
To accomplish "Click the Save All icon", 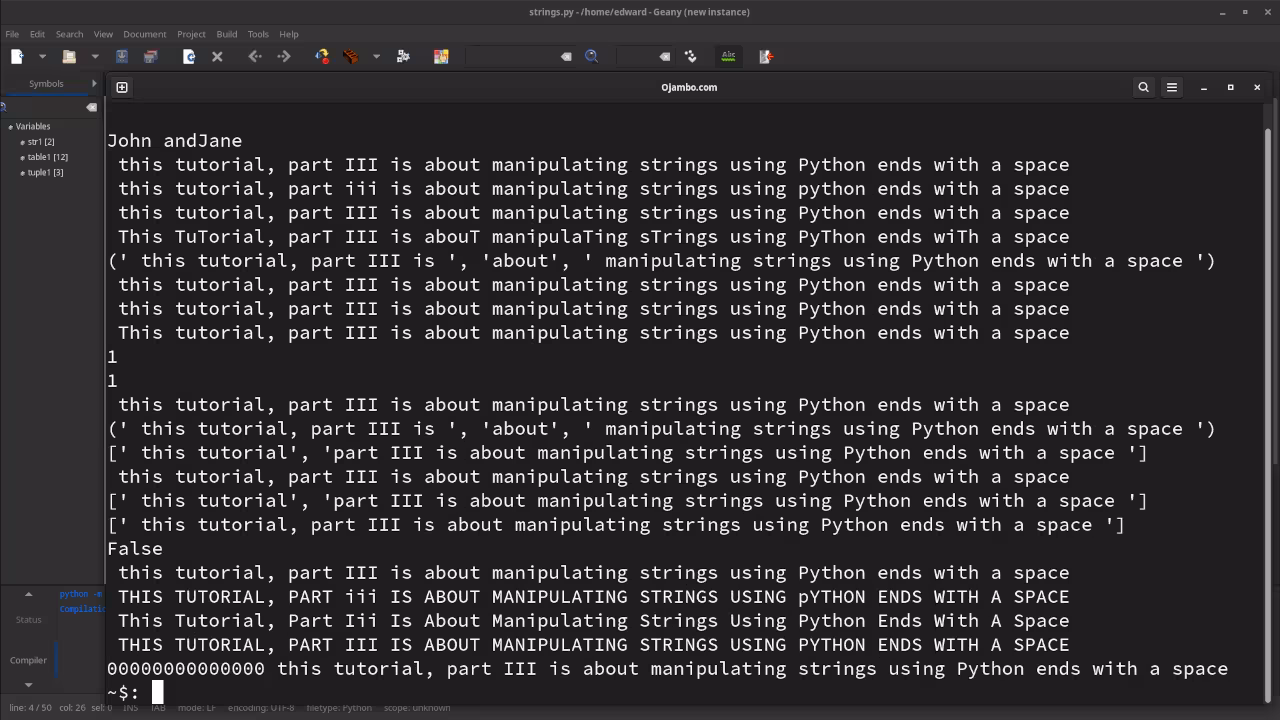I will (150, 57).
